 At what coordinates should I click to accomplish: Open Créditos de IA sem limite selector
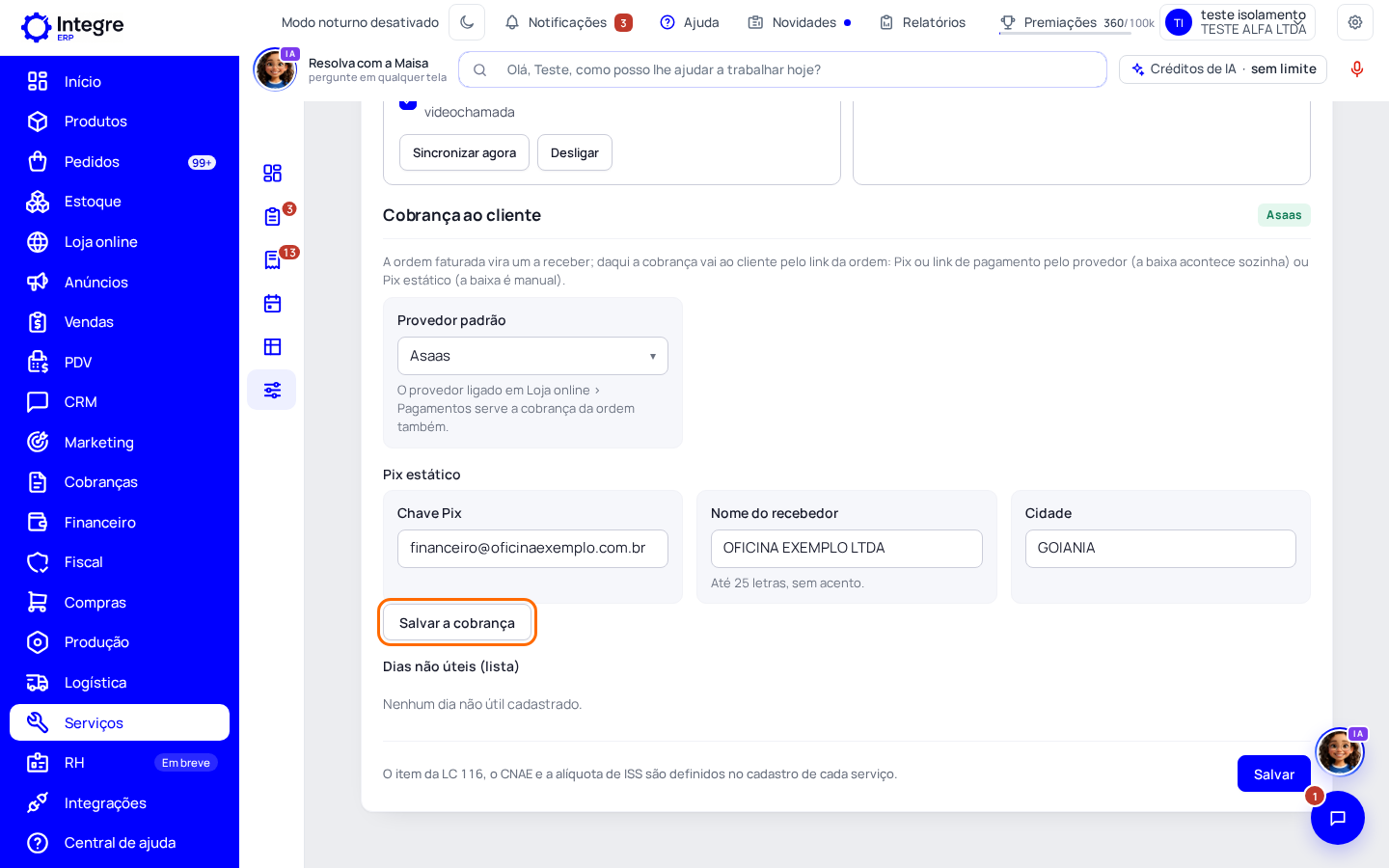point(1223,69)
